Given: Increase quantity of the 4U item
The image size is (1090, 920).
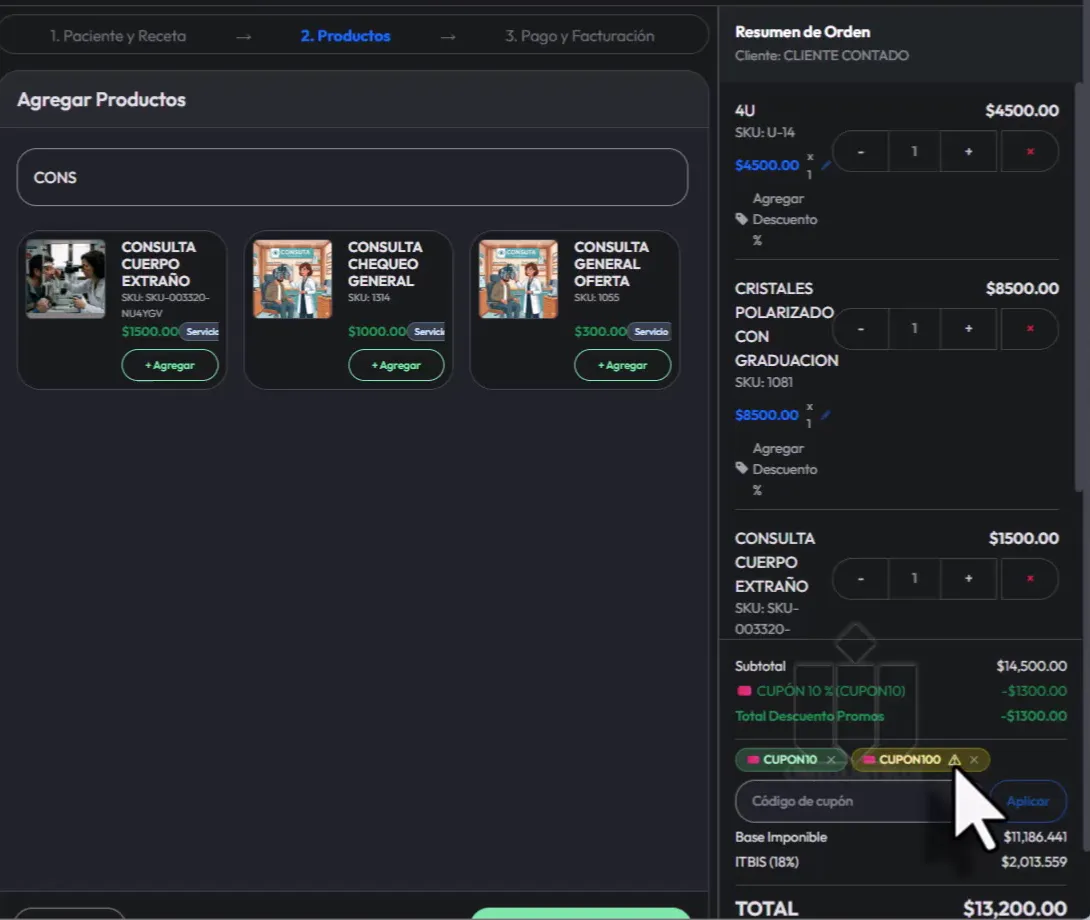Looking at the screenshot, I should [x=968, y=152].
